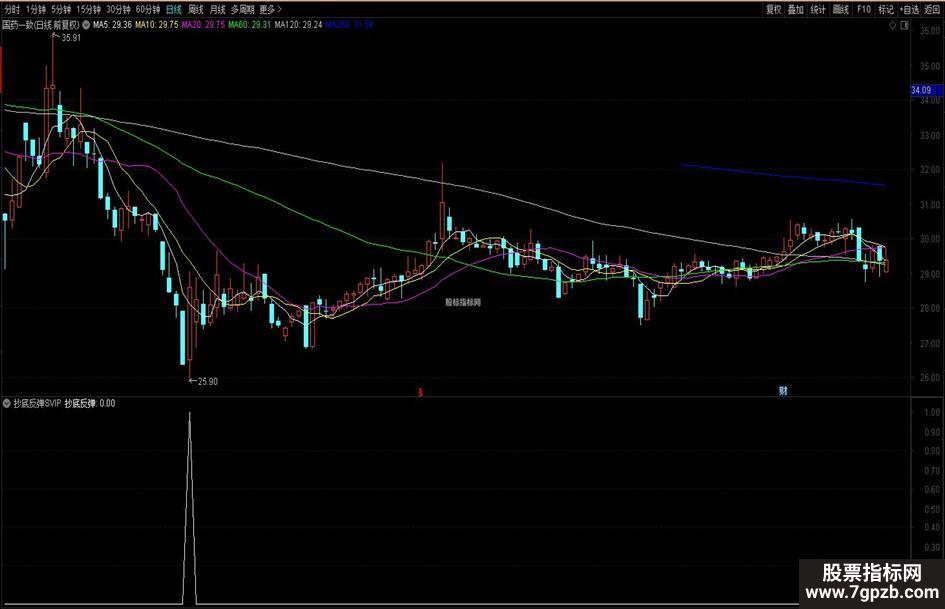Click the MA10: 29.75 label
The image size is (945, 609).
tap(157, 25)
